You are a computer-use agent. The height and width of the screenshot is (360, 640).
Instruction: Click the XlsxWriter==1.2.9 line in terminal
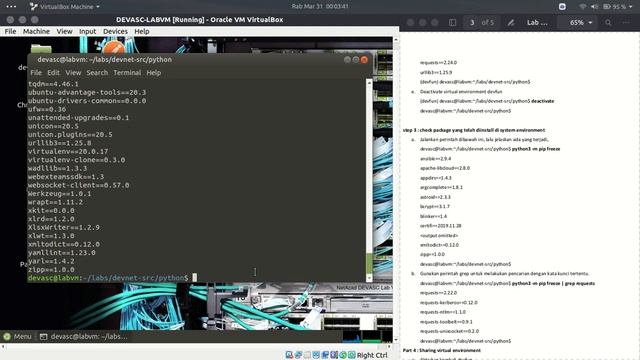64,227
